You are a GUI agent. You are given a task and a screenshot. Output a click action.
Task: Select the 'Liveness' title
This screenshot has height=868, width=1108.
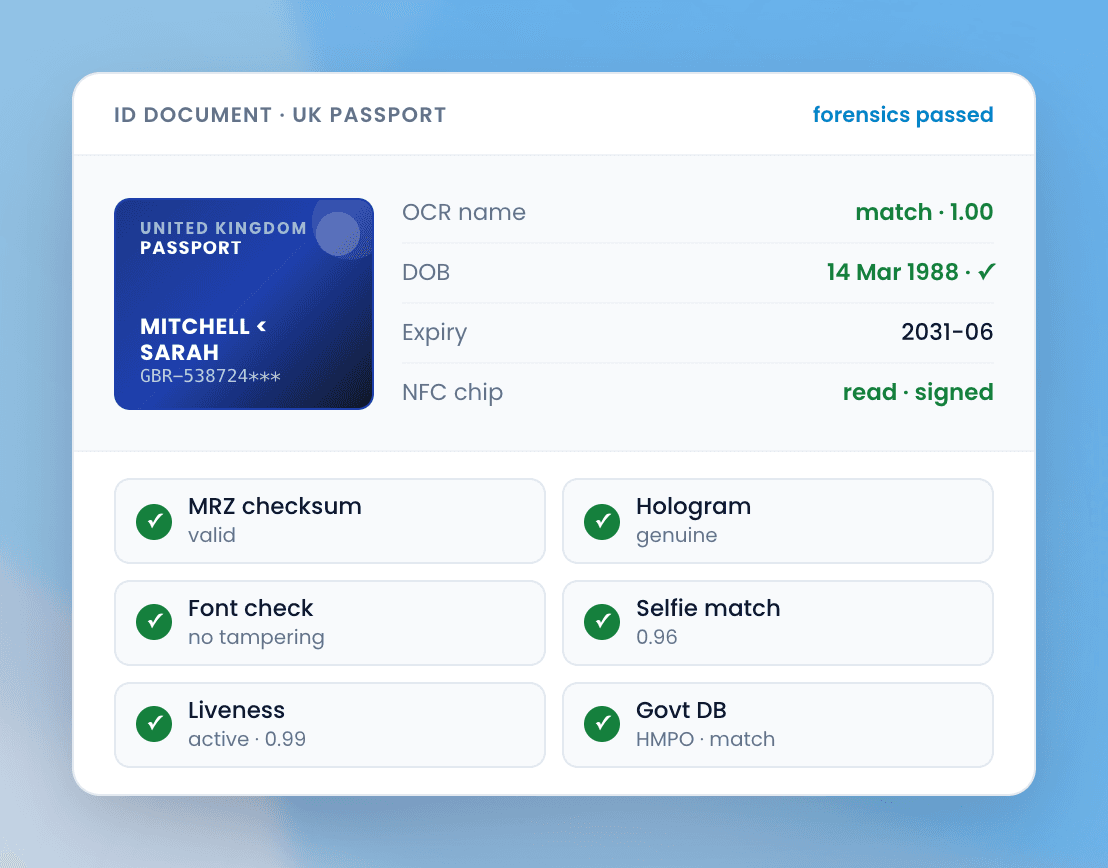coord(236,710)
